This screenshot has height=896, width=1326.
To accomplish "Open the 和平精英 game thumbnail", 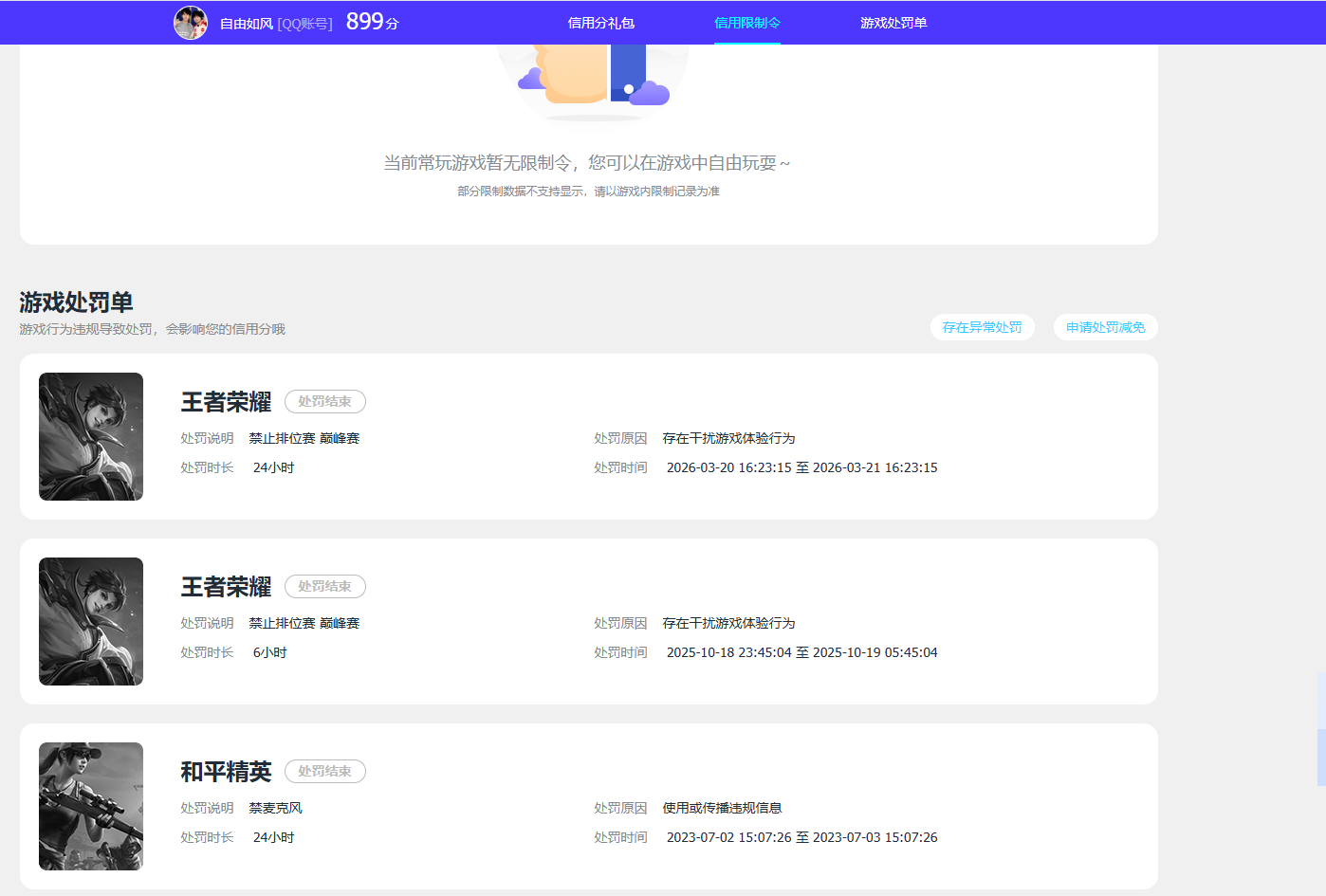I will [91, 806].
